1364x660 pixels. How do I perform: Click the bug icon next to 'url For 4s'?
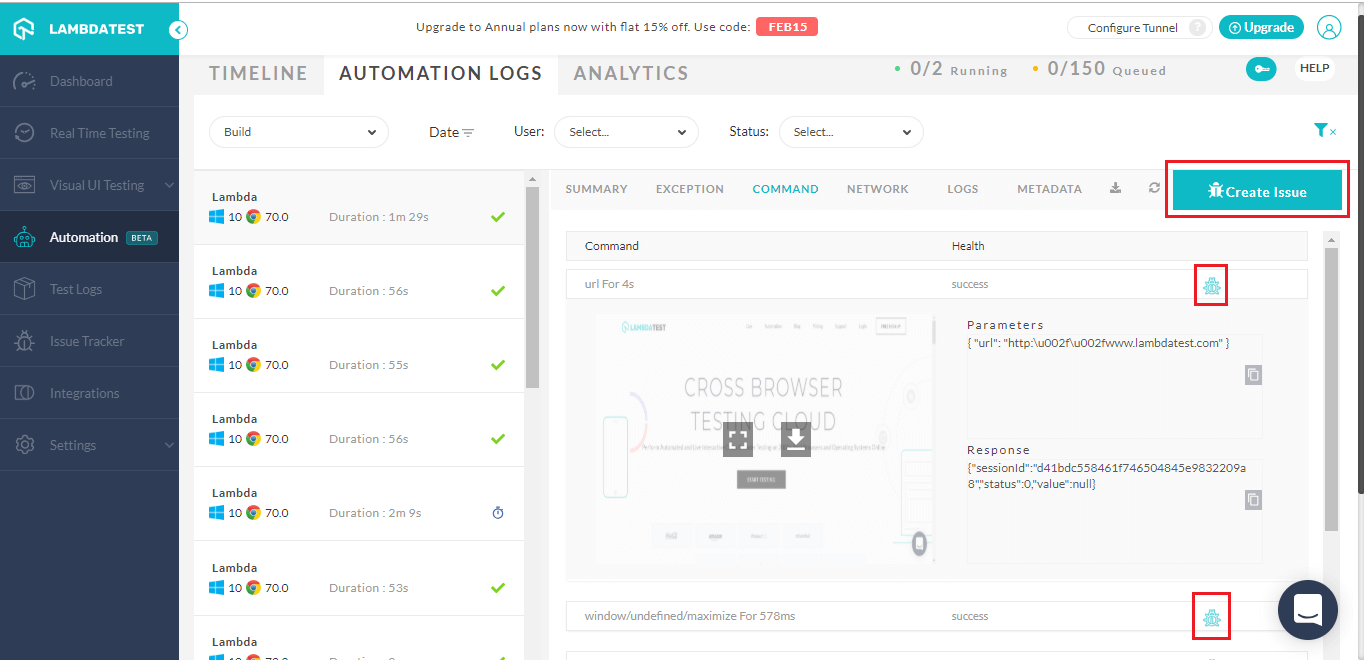click(x=1211, y=285)
